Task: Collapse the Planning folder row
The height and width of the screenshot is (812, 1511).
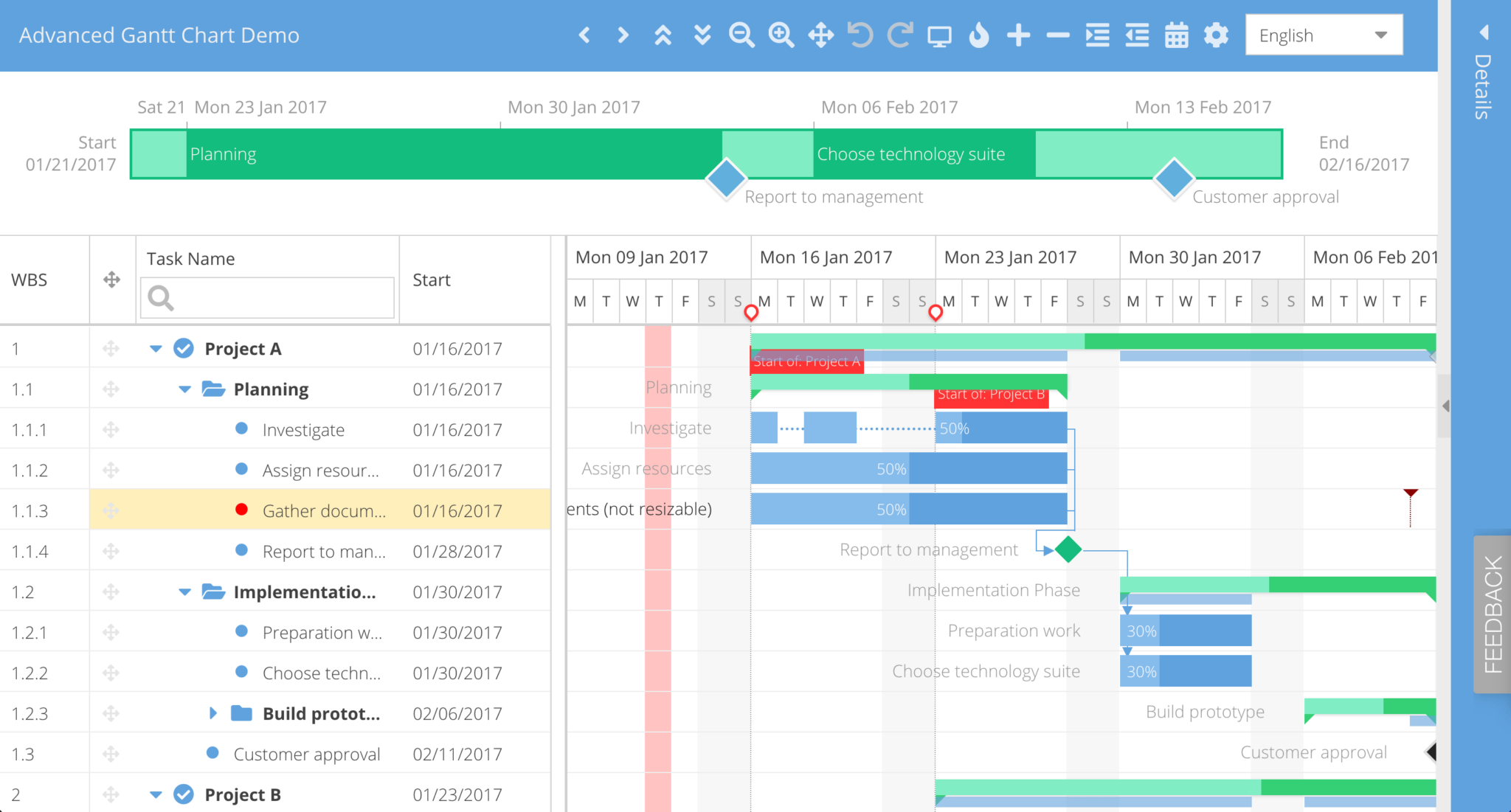Action: coord(184,389)
